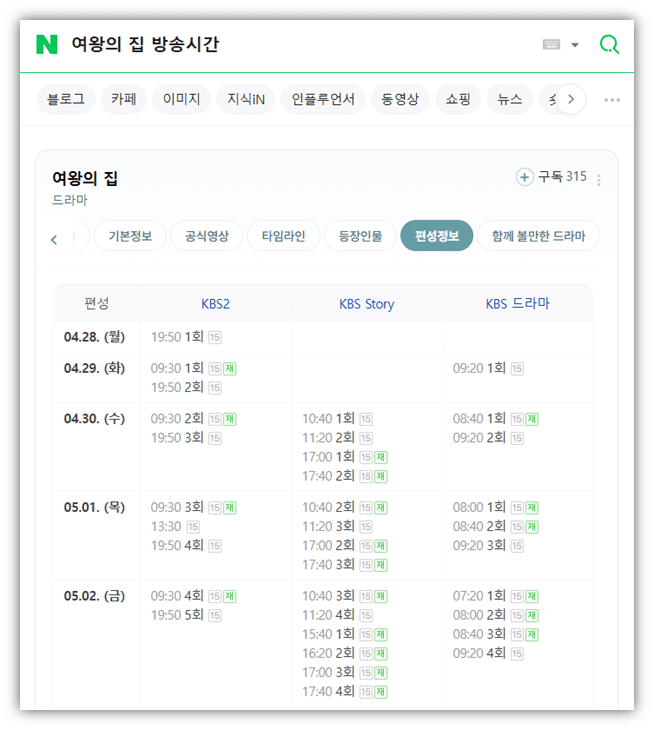Select the 지식iN search tab
Image resolution: width=654 pixels, height=730 pixels.
pyautogui.click(x=246, y=99)
